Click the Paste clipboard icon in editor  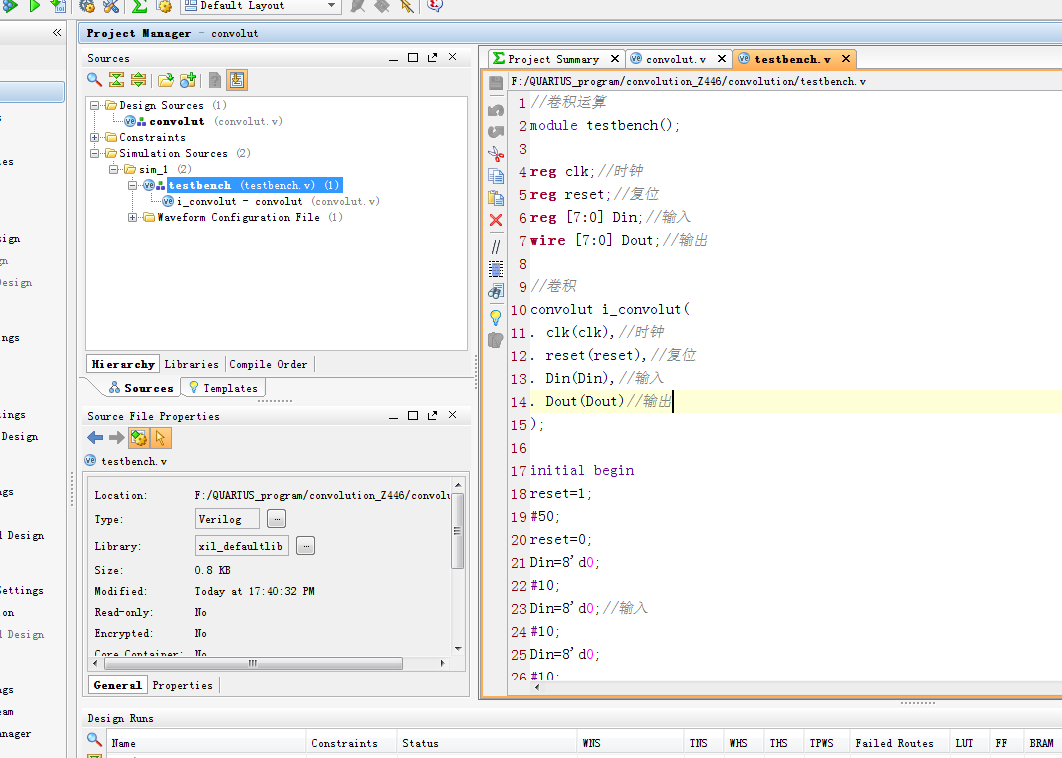point(496,198)
